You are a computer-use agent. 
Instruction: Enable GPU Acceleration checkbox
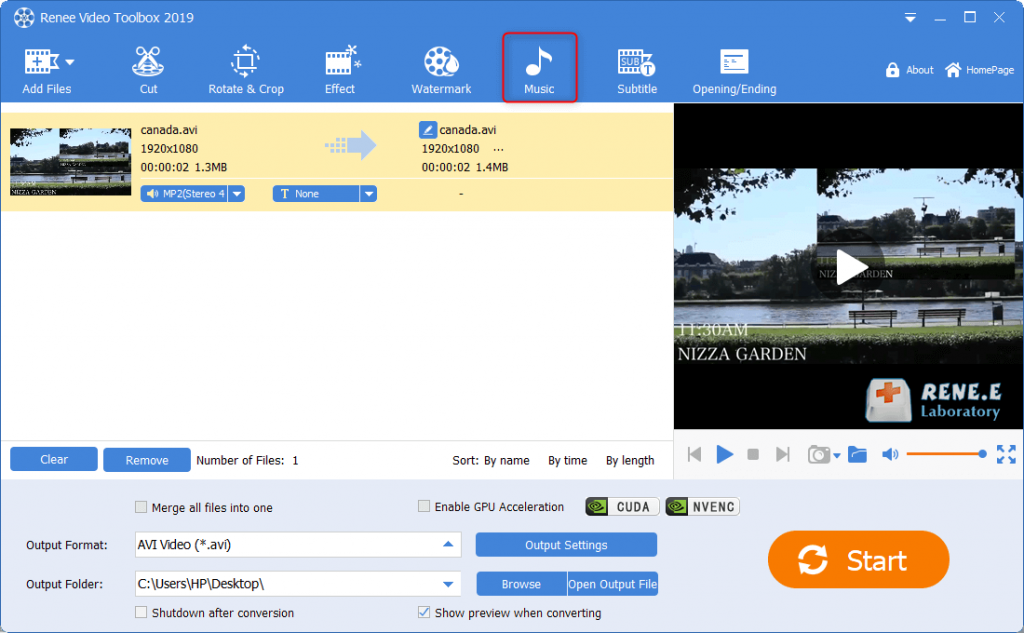pyautogui.click(x=424, y=506)
